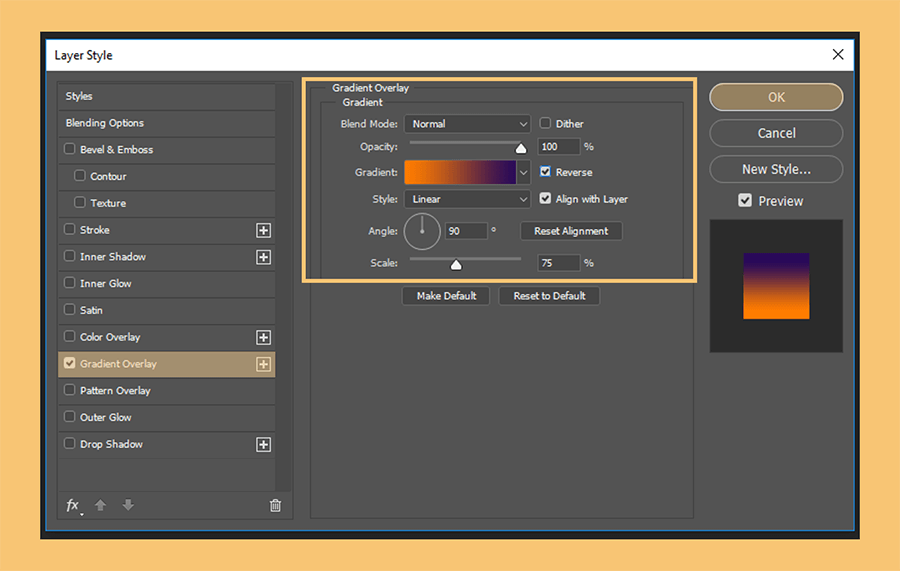Click the Angle dial control
Viewport: 900px width, 571px height.
tap(422, 231)
